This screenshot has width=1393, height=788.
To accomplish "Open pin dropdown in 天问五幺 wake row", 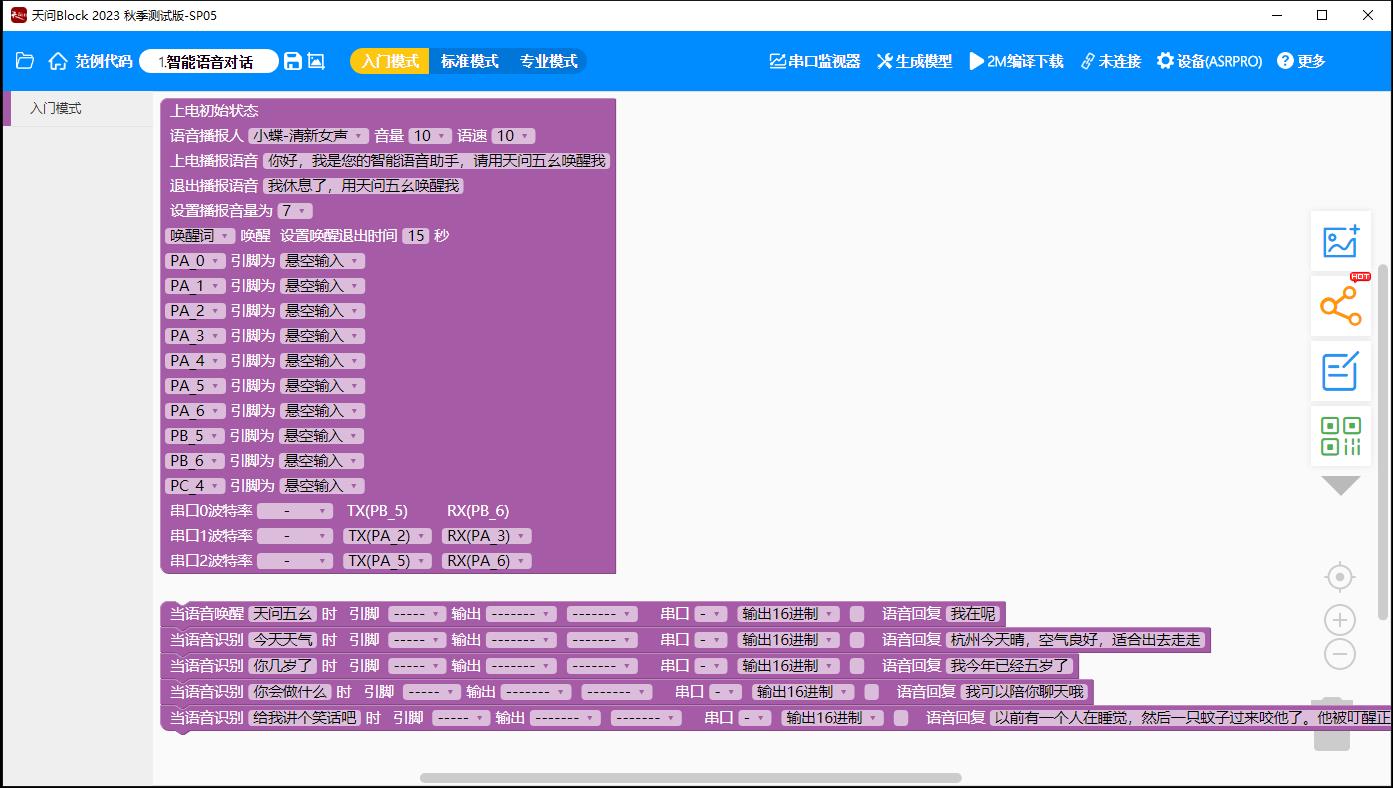I will pyautogui.click(x=416, y=613).
